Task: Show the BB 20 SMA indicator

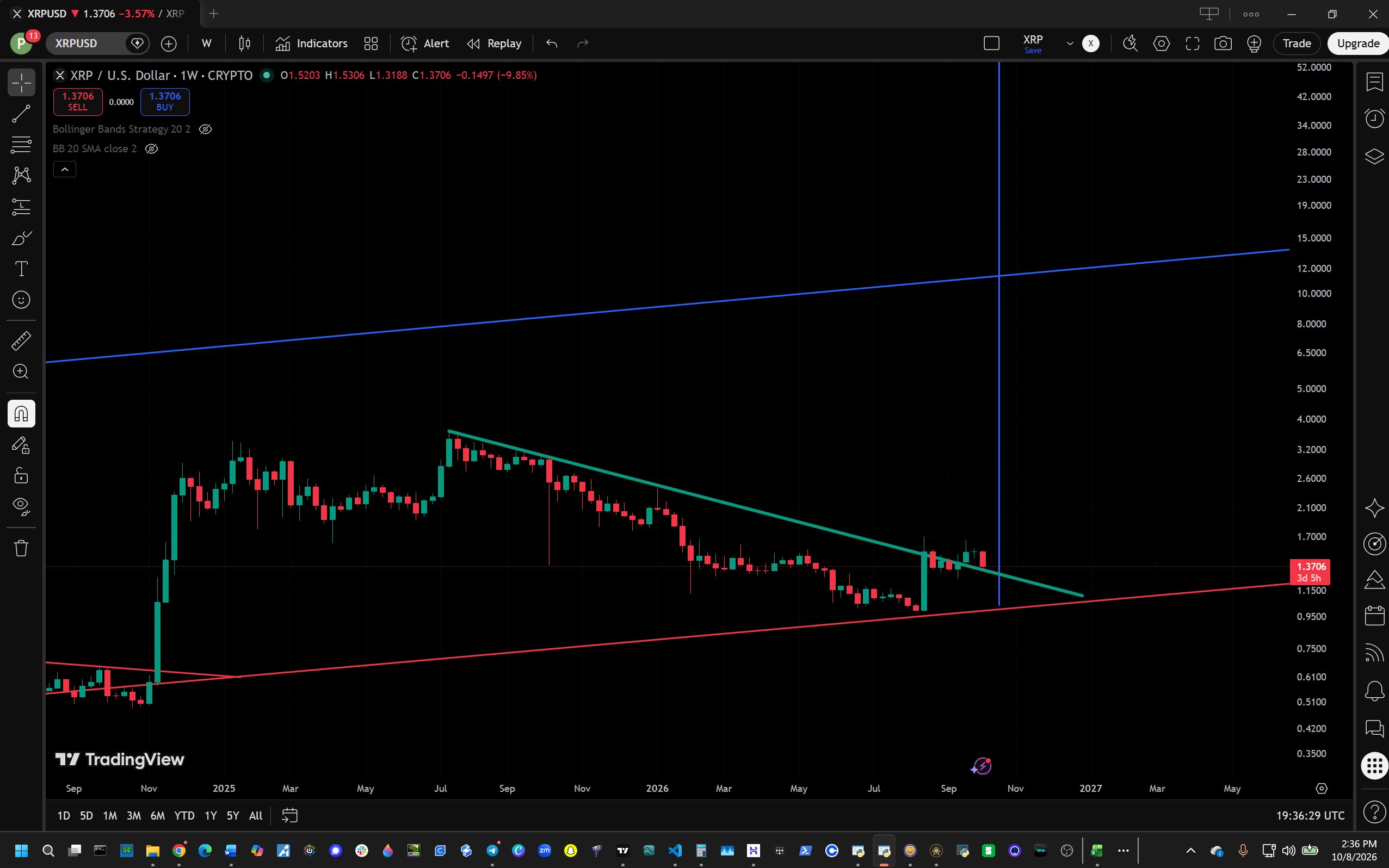Action: pyautogui.click(x=151, y=148)
